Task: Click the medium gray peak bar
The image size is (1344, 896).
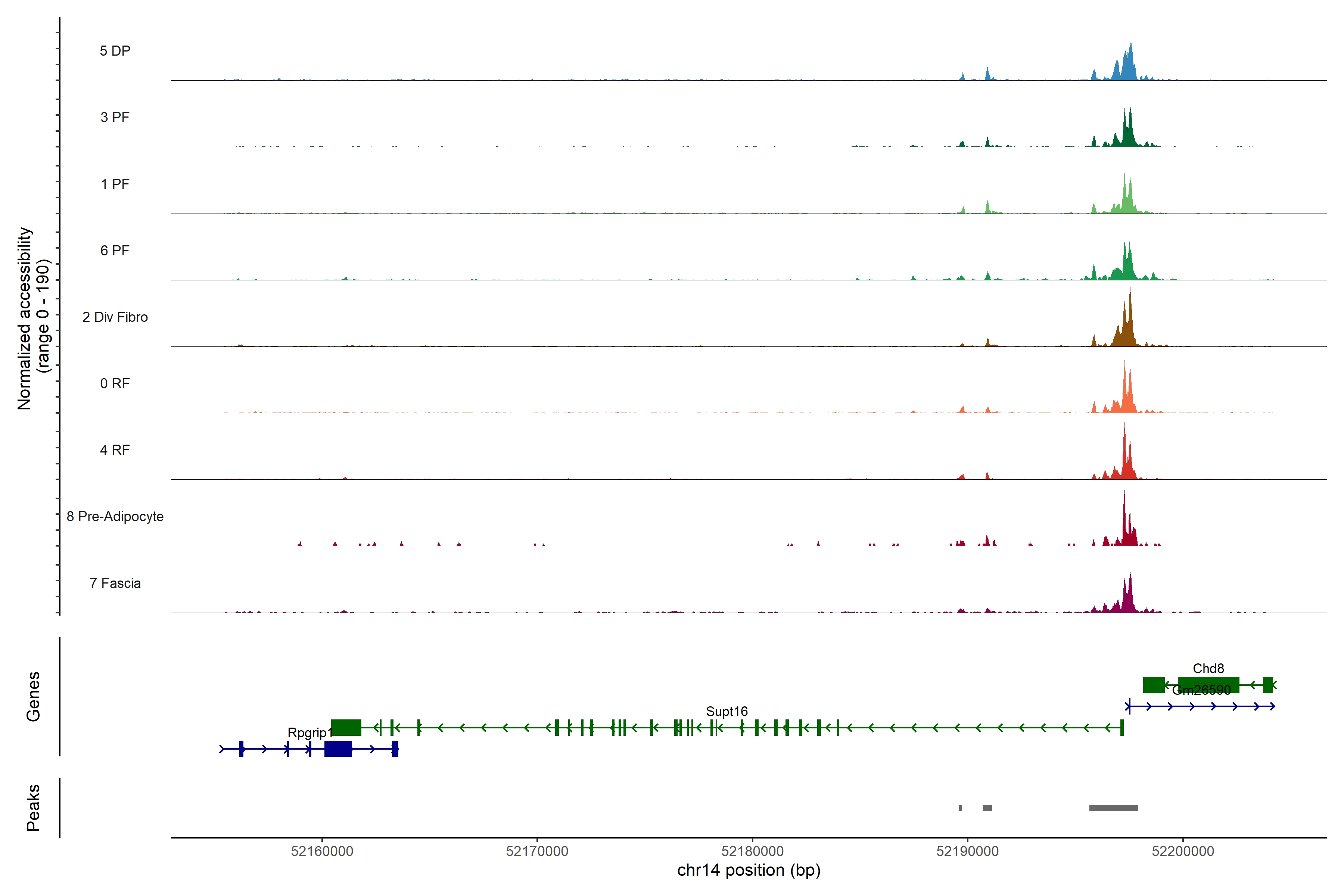Action: (987, 808)
